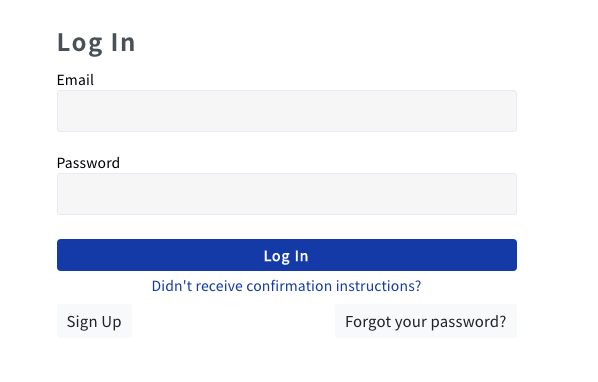Start password recovery via Forgot your password
The width and height of the screenshot is (598, 382).
pos(426,321)
